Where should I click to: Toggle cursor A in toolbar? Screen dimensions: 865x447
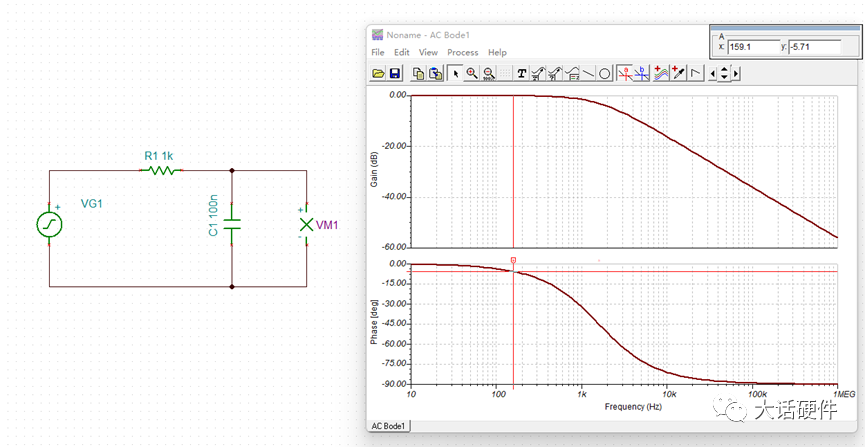pos(625,73)
